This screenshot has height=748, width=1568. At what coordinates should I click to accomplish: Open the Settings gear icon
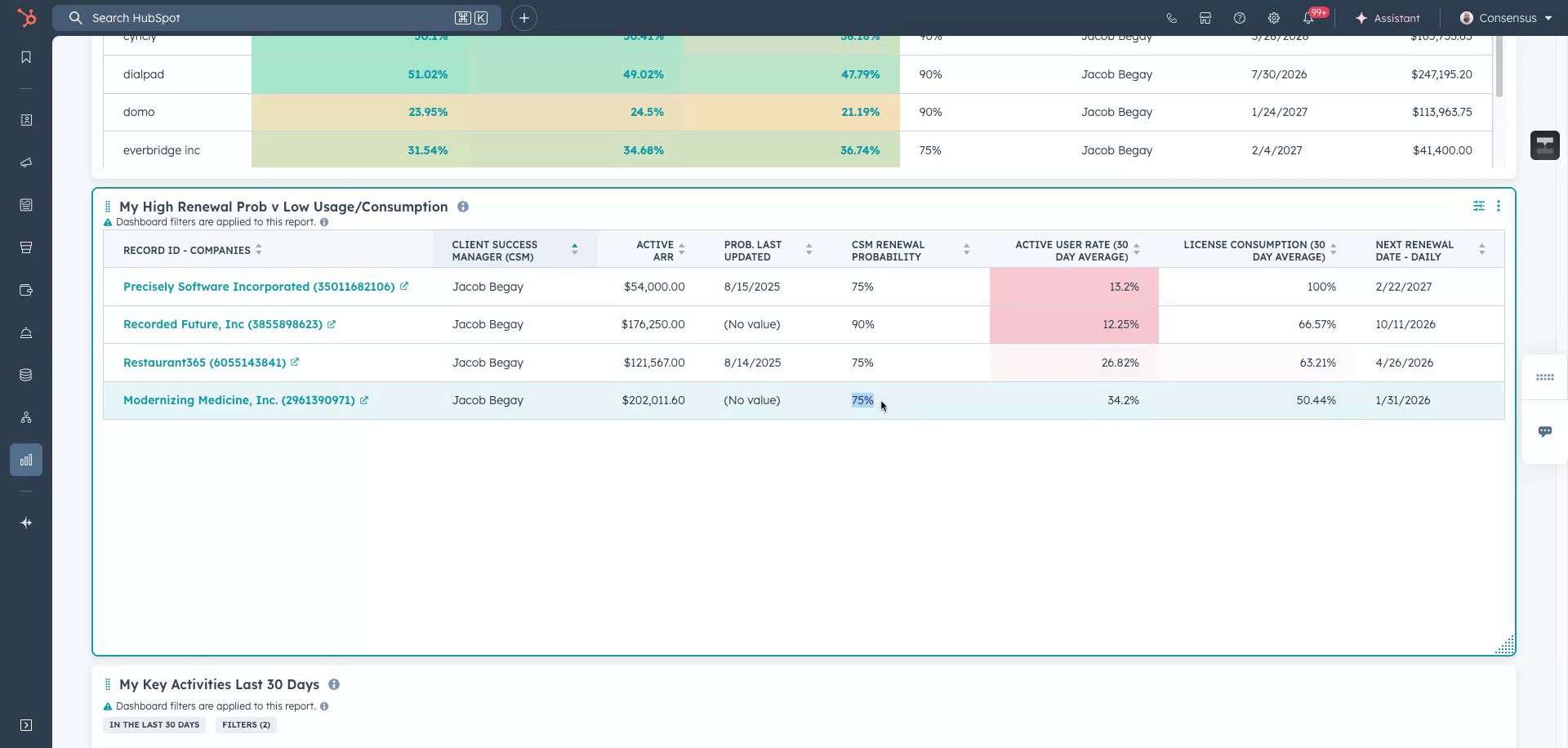coord(1273,17)
